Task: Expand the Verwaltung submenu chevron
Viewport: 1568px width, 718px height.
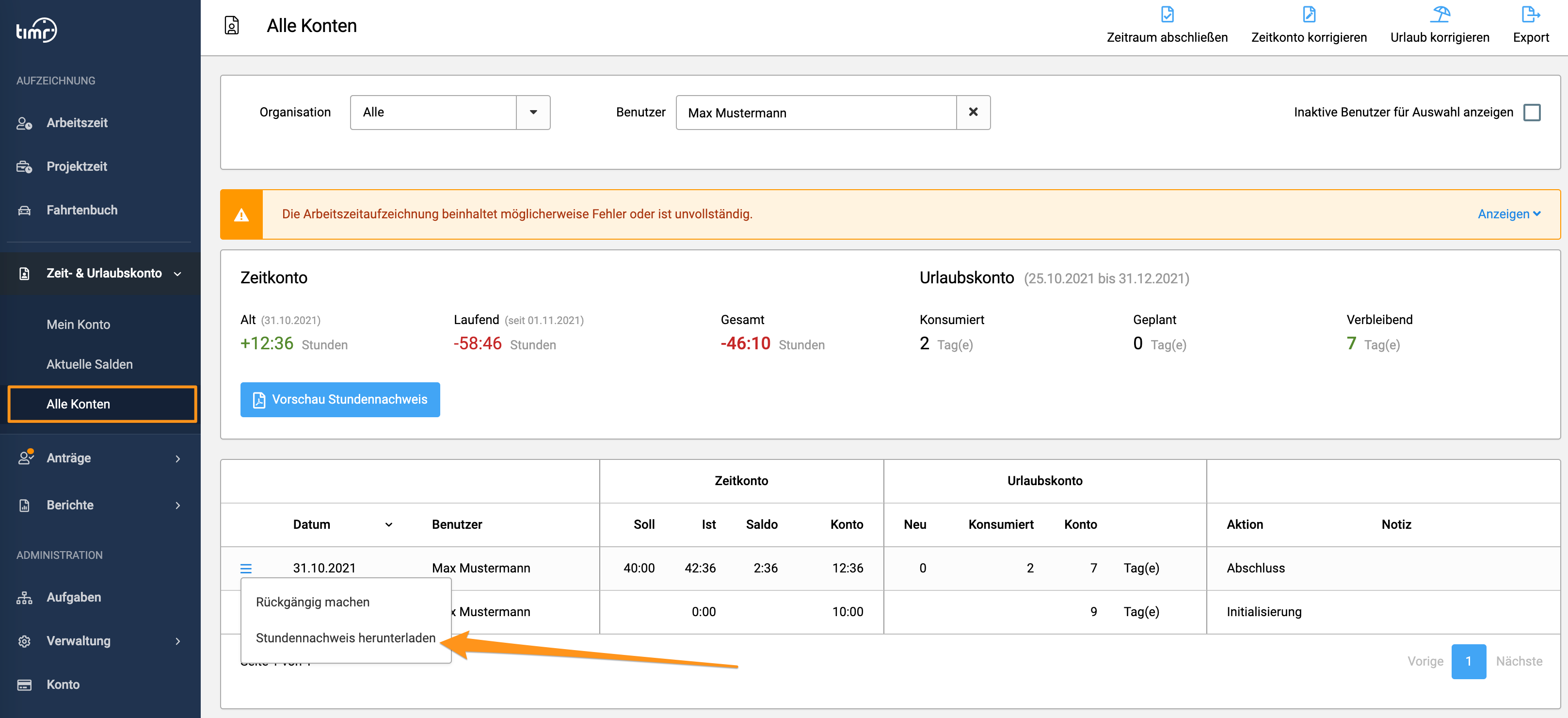Action: tap(178, 641)
